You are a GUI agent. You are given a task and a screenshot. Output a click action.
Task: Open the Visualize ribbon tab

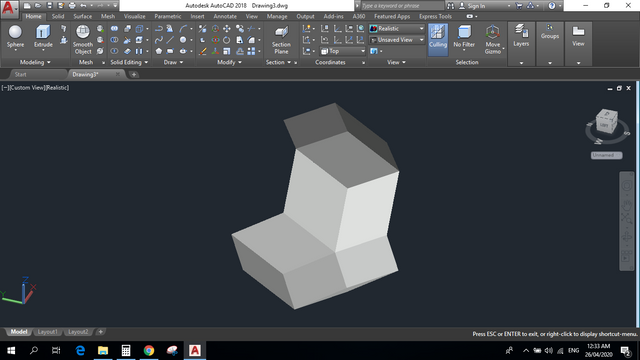click(x=134, y=16)
